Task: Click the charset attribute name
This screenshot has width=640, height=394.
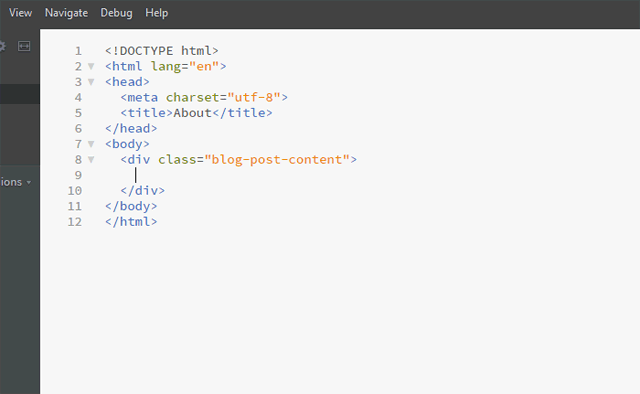Action: (x=192, y=97)
